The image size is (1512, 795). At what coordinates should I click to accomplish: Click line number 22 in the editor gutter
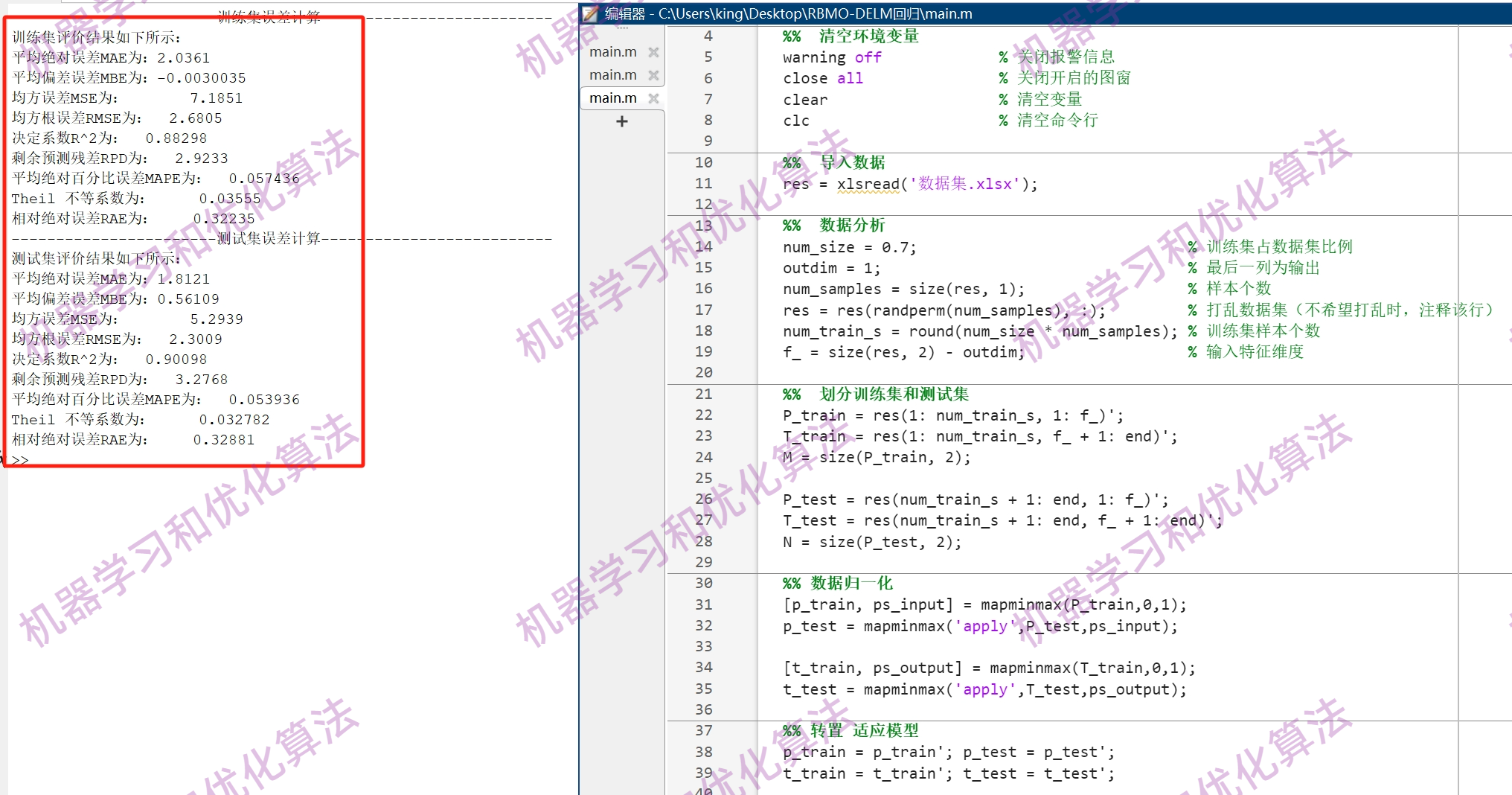pos(703,415)
